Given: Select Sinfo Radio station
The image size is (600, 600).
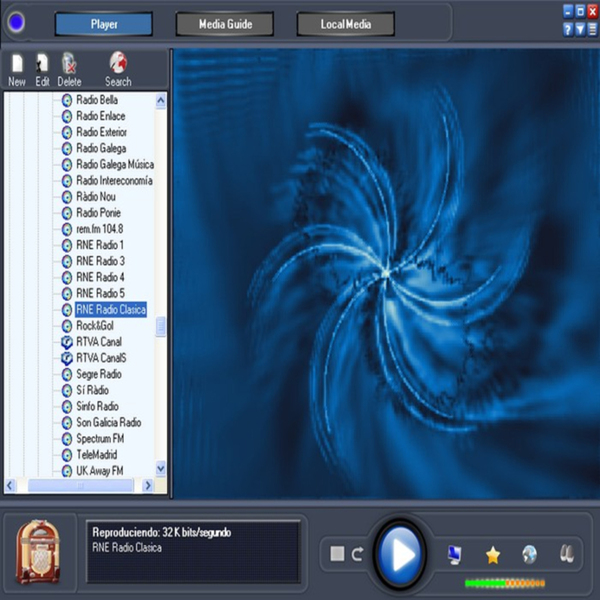Looking at the screenshot, I should coord(97,406).
